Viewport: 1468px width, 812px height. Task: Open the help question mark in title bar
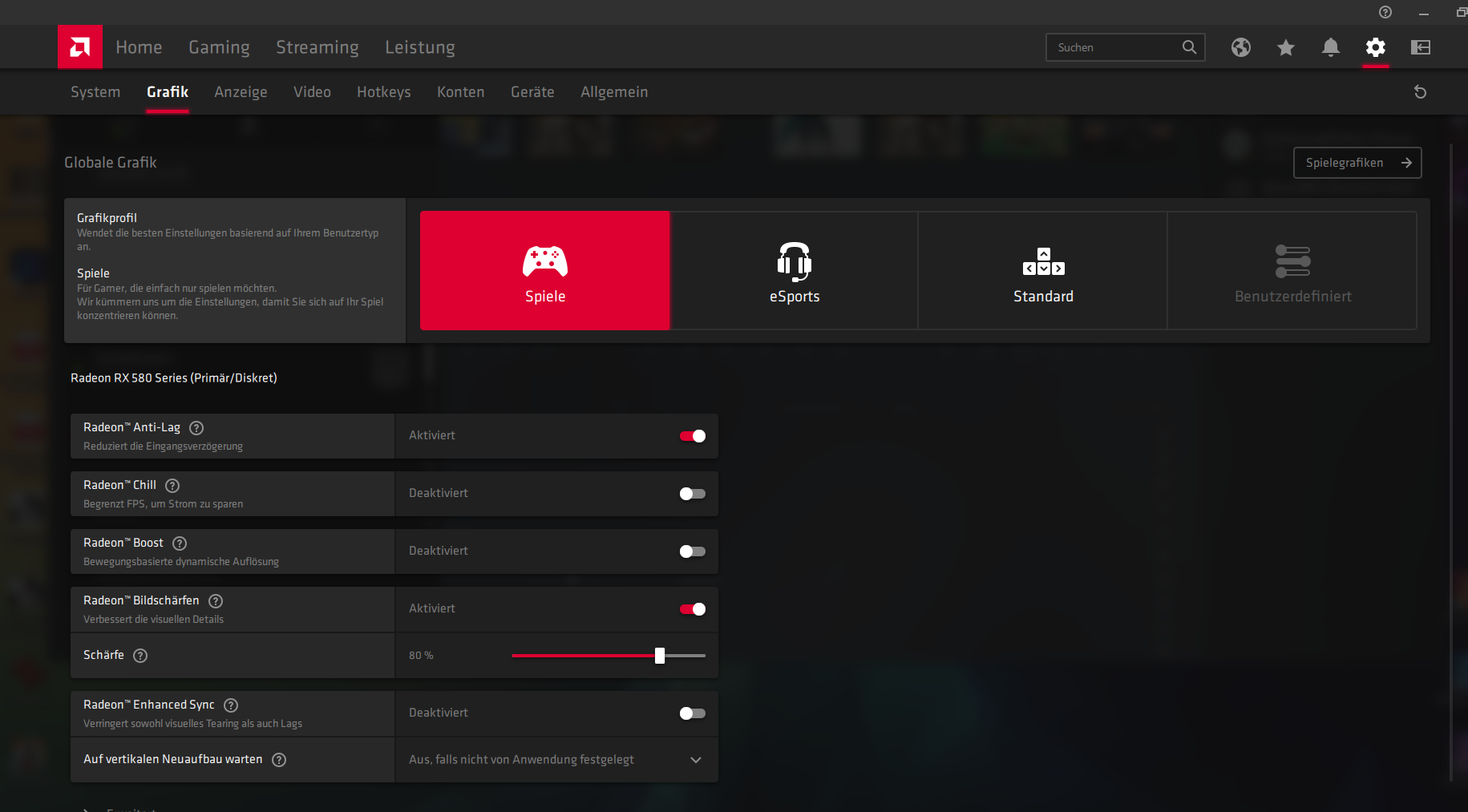[x=1385, y=12]
